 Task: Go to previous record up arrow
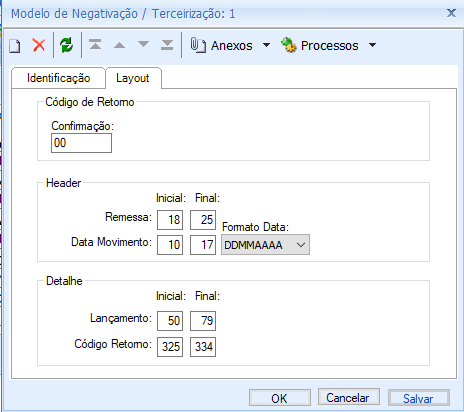click(119, 45)
